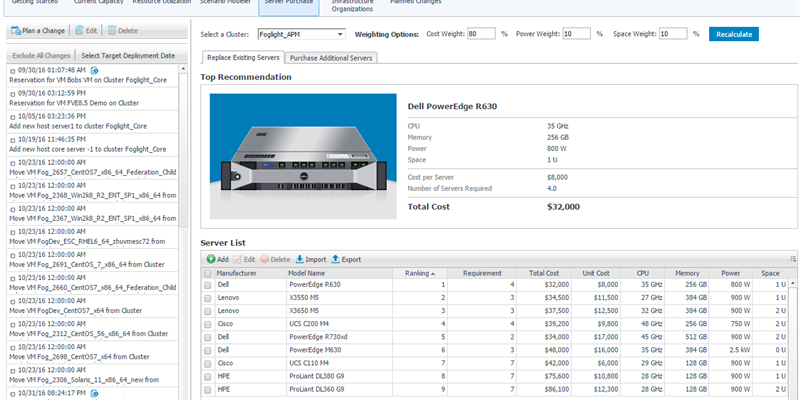Screen dimensions: 800x400
Task: Check the Lenovo X3650 M5 row checkbox
Action: click(208, 311)
